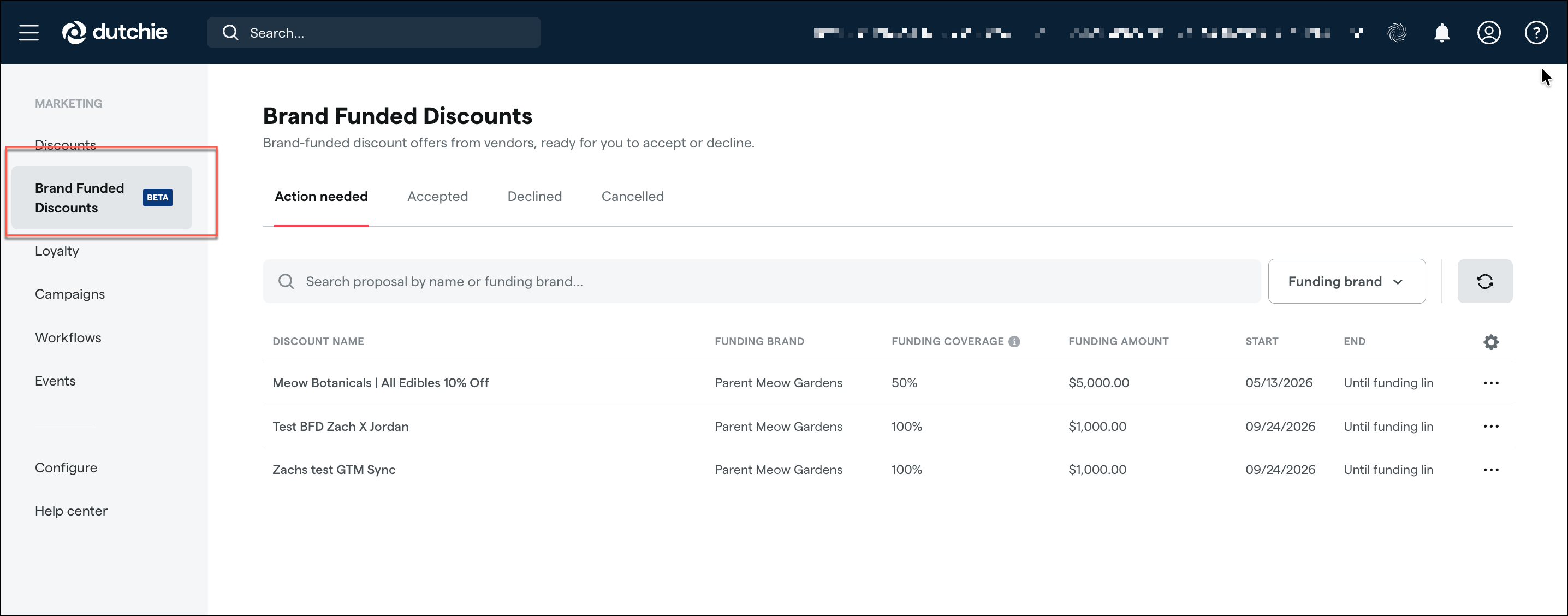Open Workflows in the sidebar
This screenshot has width=1568, height=616.
tap(68, 338)
